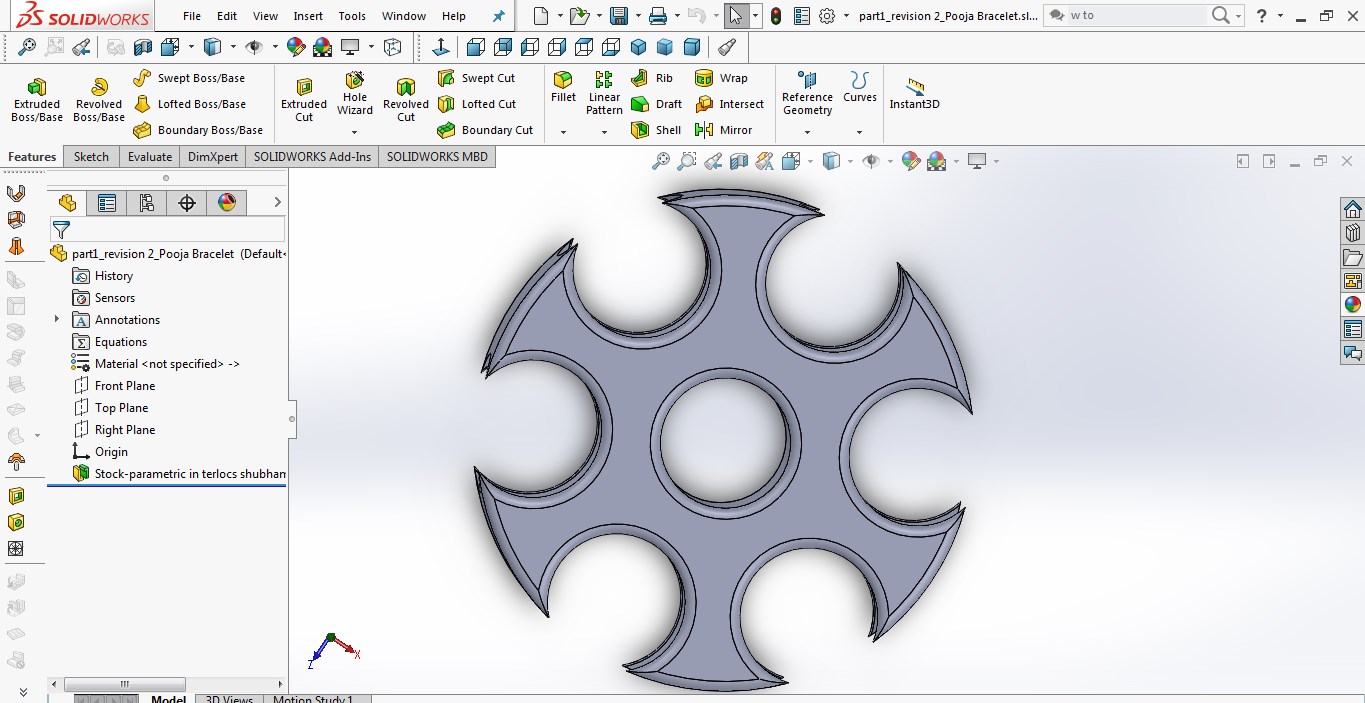Expand the manager tabs right chevron

277,203
